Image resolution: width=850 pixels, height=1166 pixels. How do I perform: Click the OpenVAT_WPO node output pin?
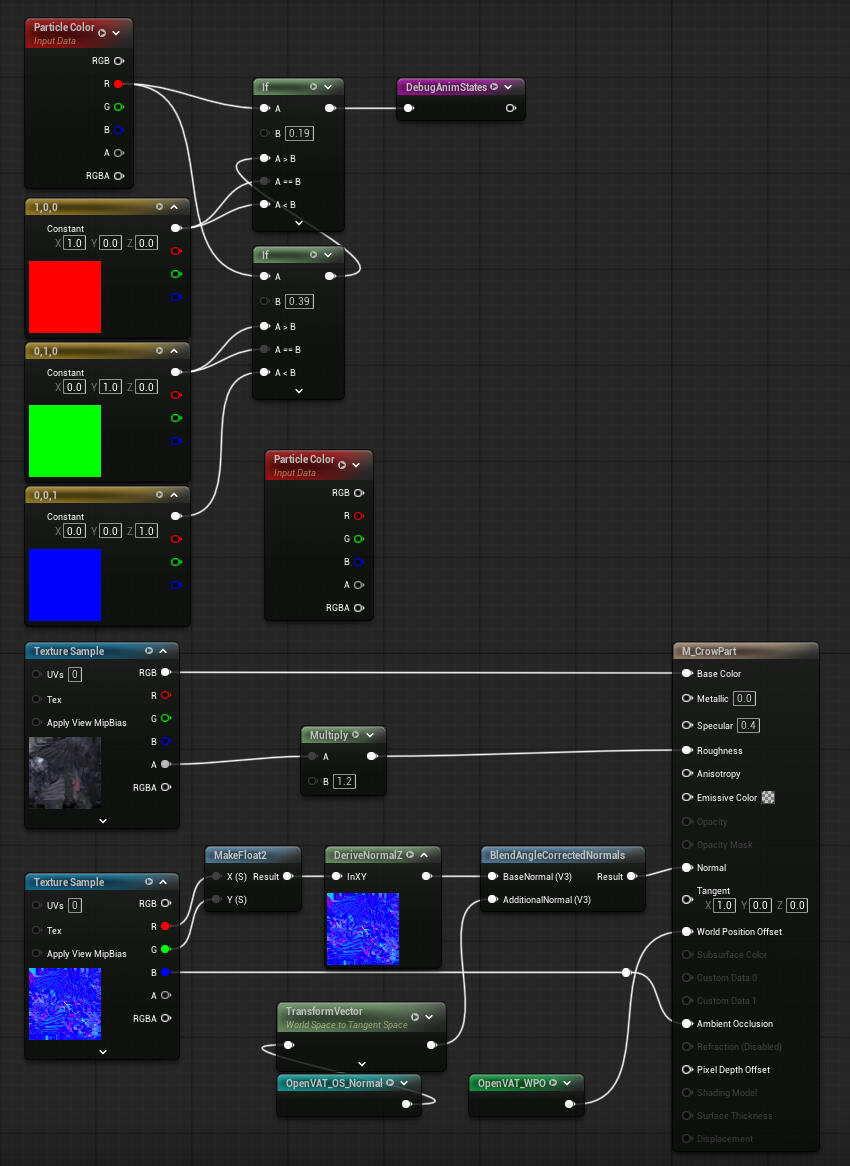(x=569, y=1104)
